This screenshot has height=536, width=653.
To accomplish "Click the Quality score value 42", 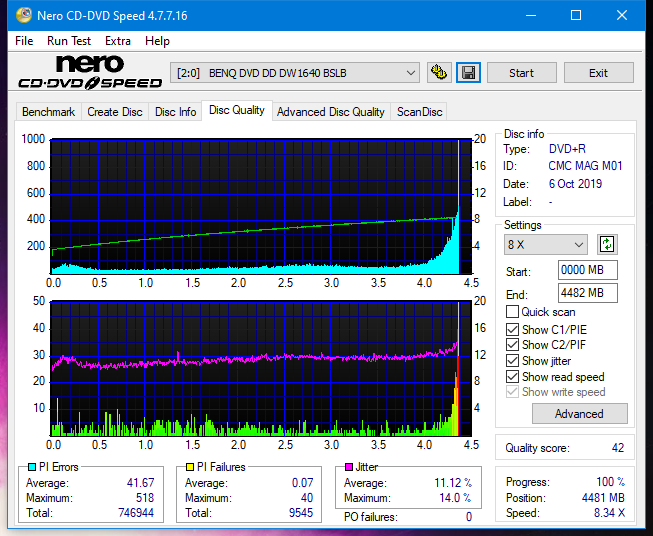I will pyautogui.click(x=618, y=448).
